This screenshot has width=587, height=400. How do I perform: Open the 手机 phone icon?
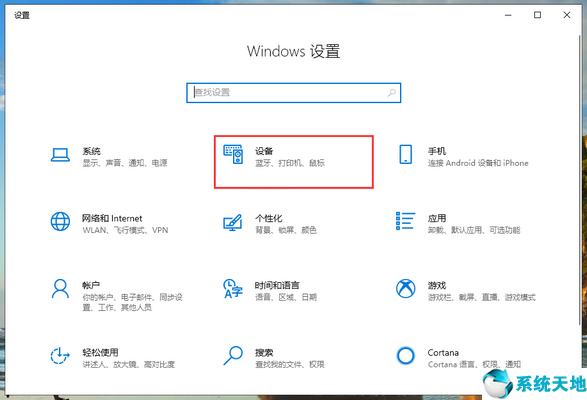click(x=406, y=154)
